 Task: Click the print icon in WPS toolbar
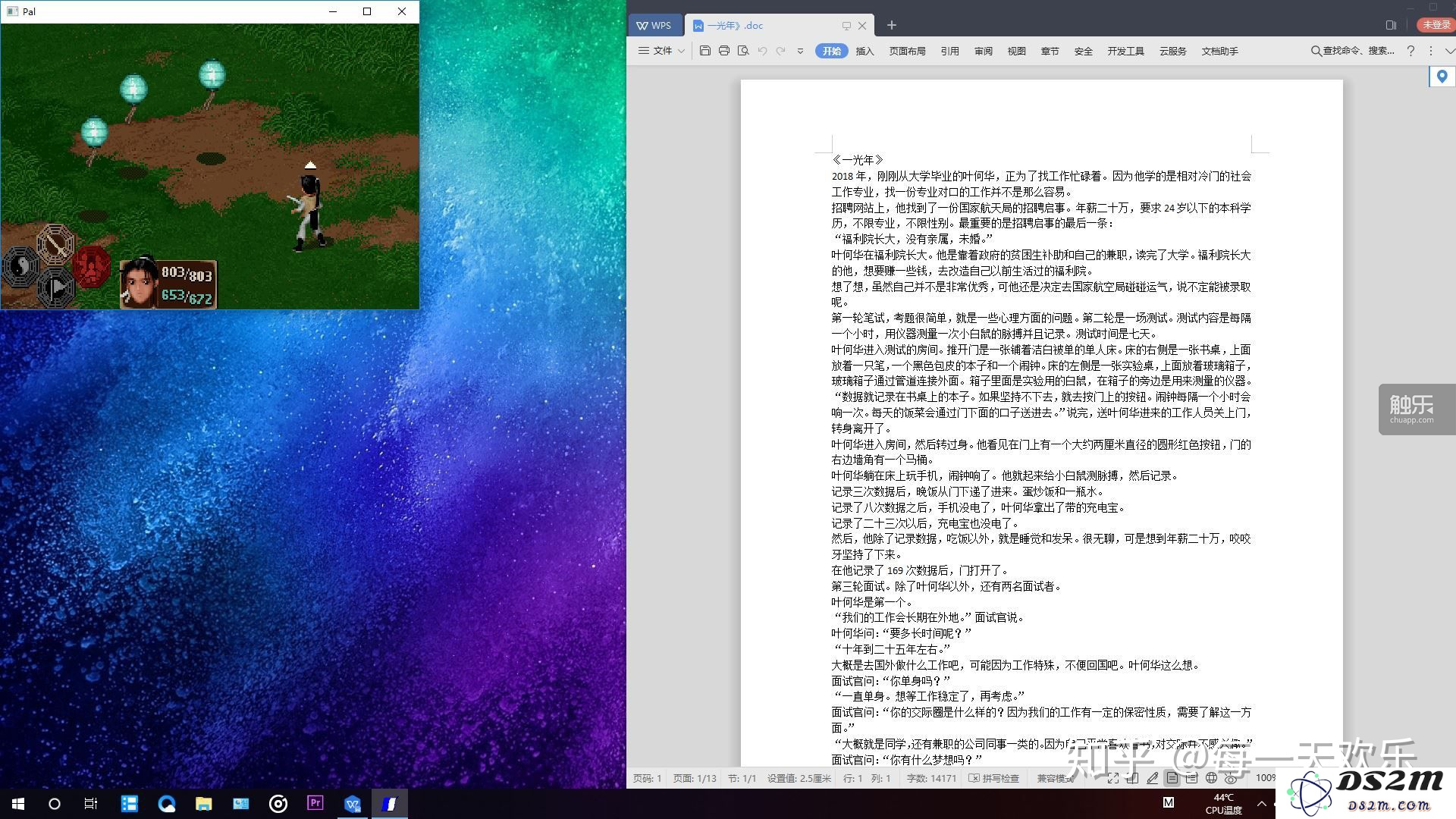point(724,51)
